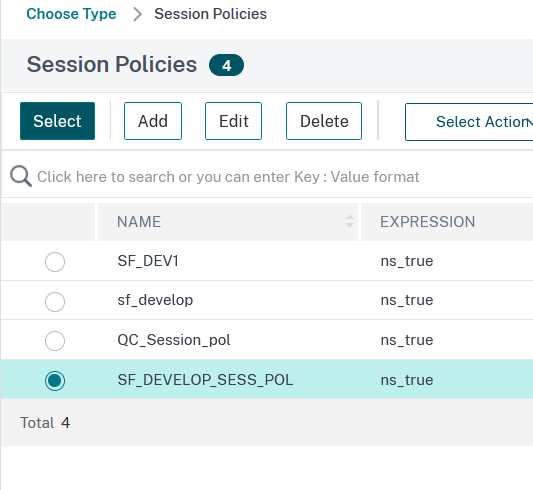Click the Delete button
The height and width of the screenshot is (490, 533).
pyautogui.click(x=324, y=121)
